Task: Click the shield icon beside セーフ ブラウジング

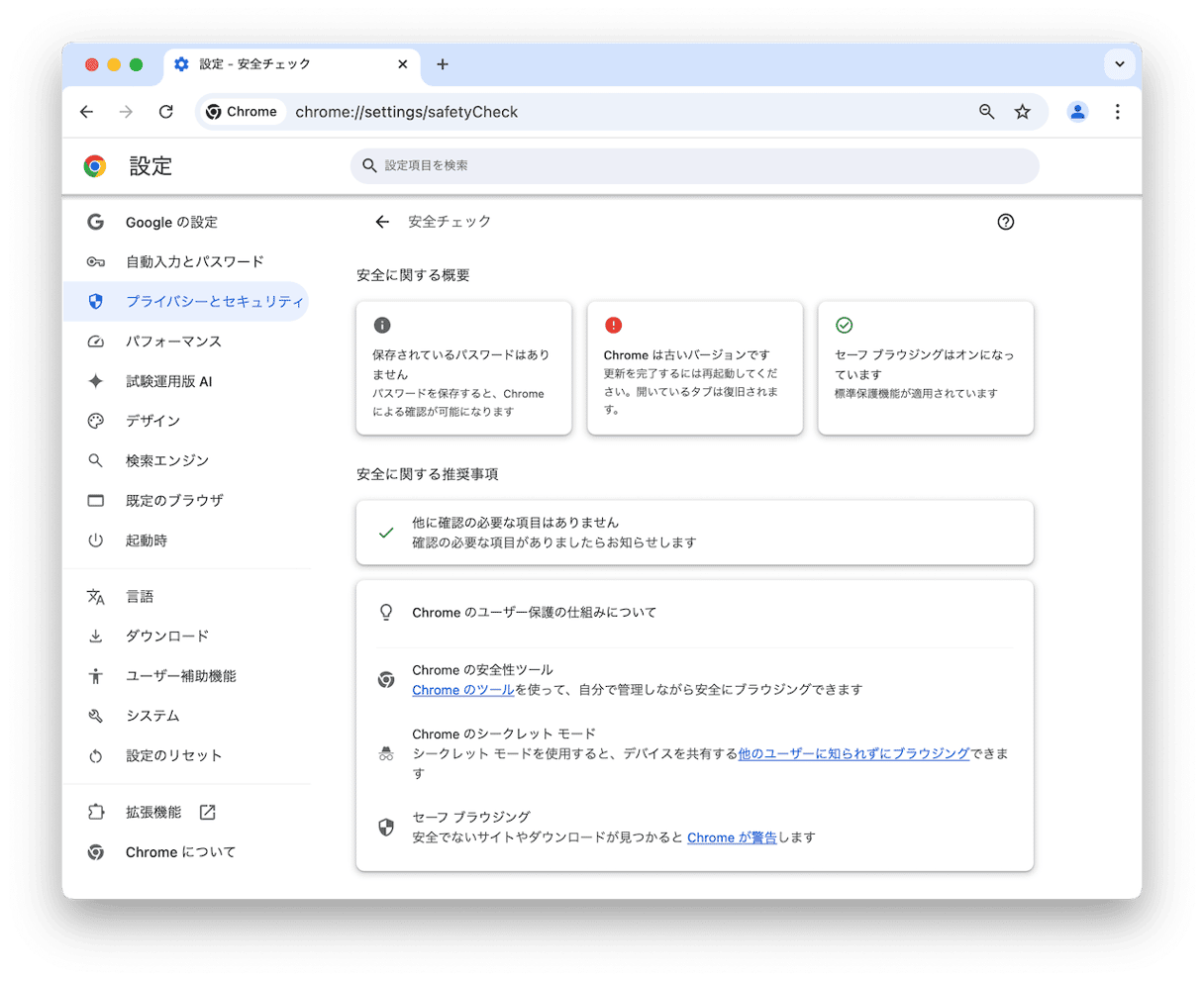Action: 386,828
